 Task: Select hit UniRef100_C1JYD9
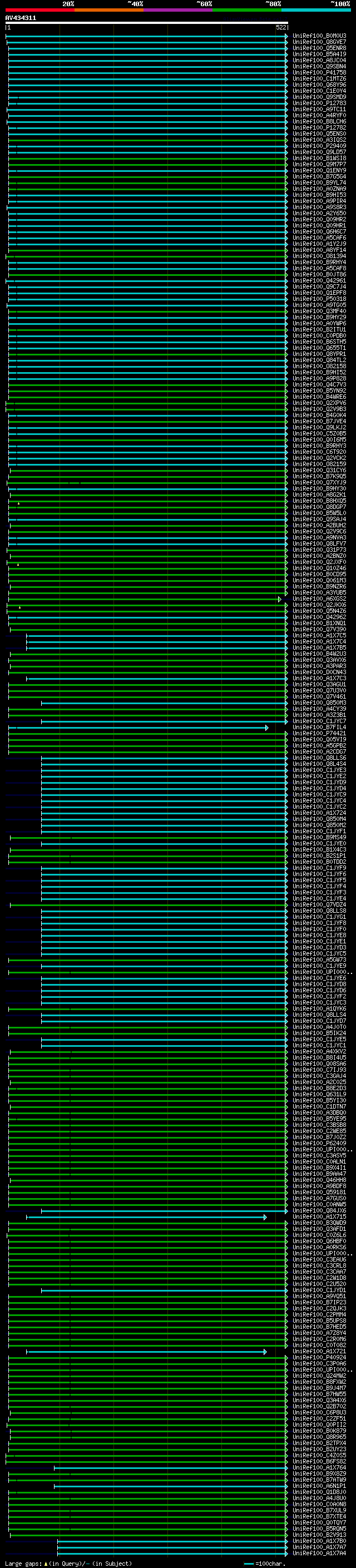click(x=319, y=782)
